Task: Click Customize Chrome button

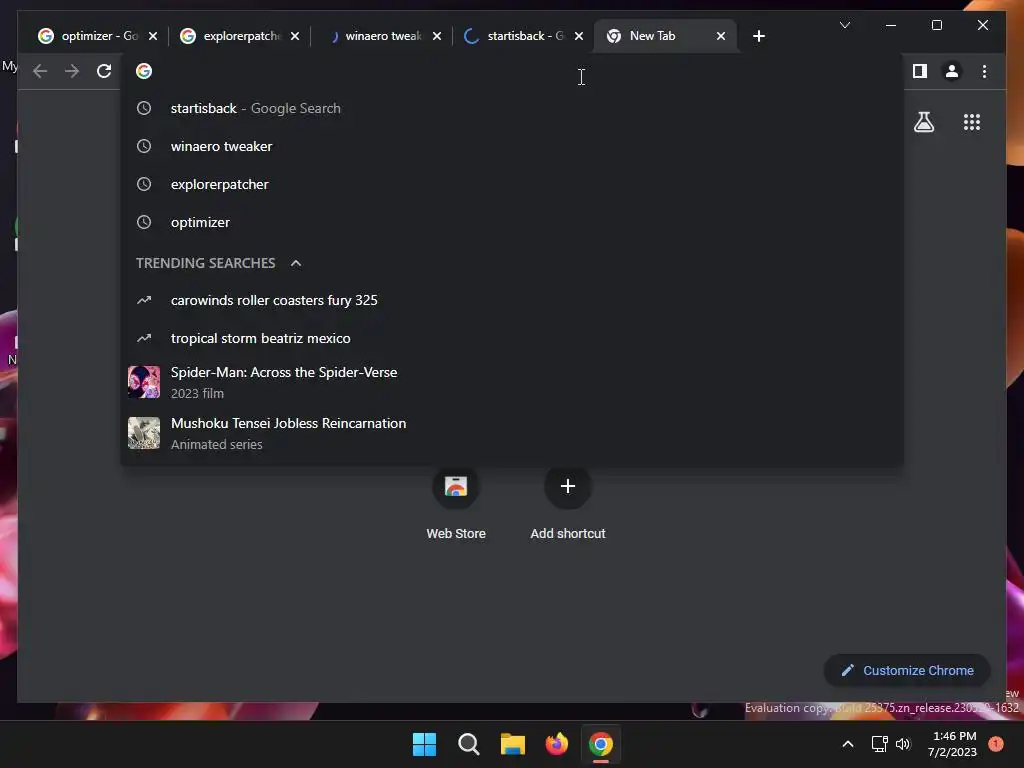Action: coord(907,671)
